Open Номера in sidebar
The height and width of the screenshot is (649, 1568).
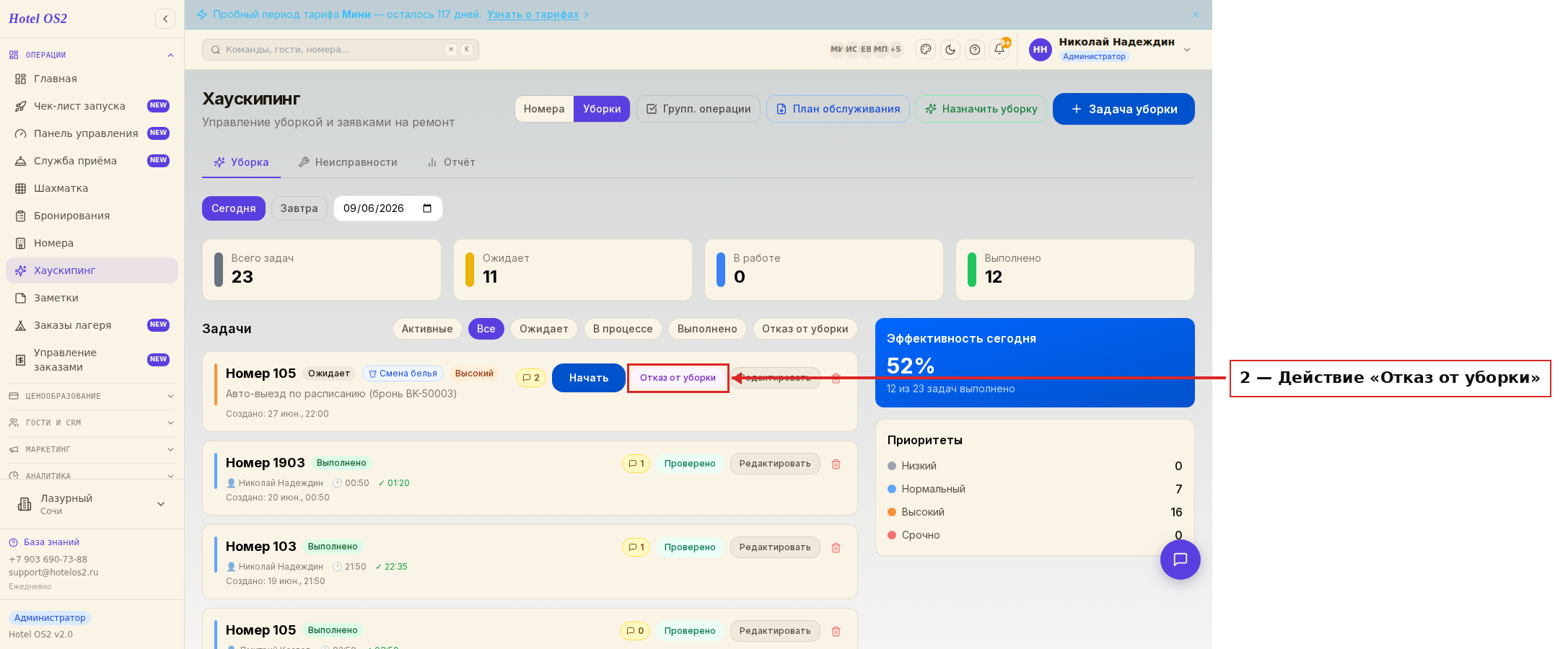(x=92, y=243)
